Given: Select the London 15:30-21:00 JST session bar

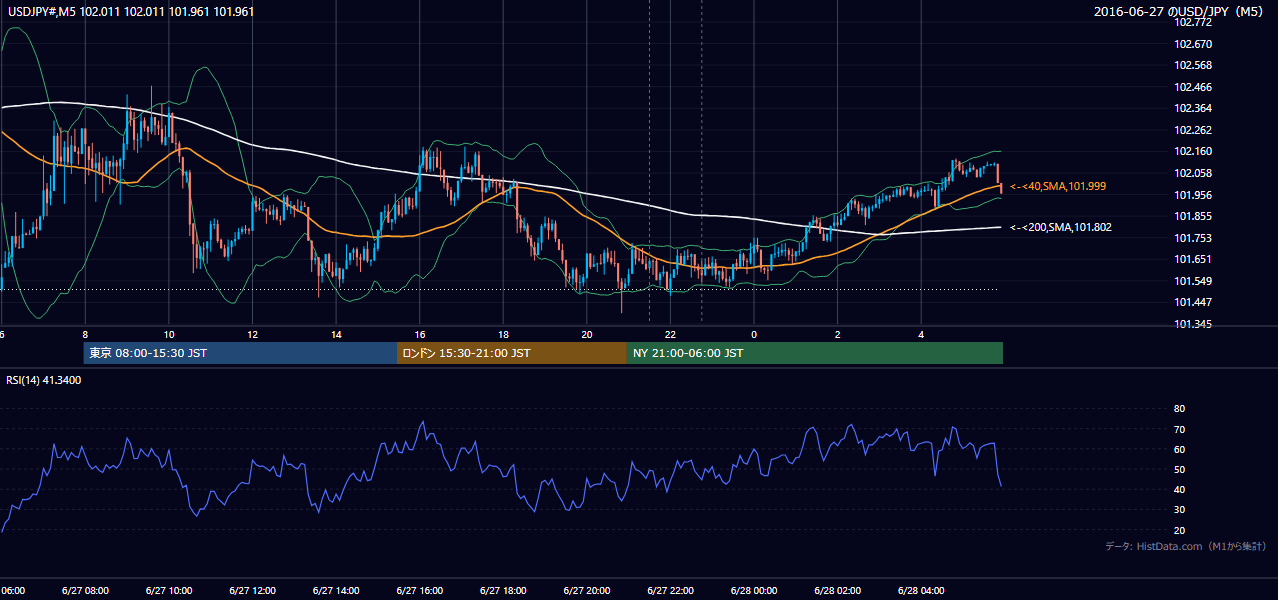Looking at the screenshot, I should coord(512,353).
